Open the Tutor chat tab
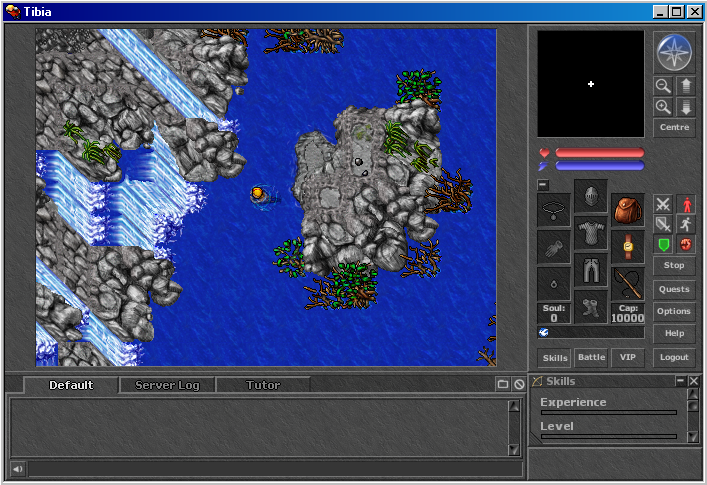 point(263,385)
